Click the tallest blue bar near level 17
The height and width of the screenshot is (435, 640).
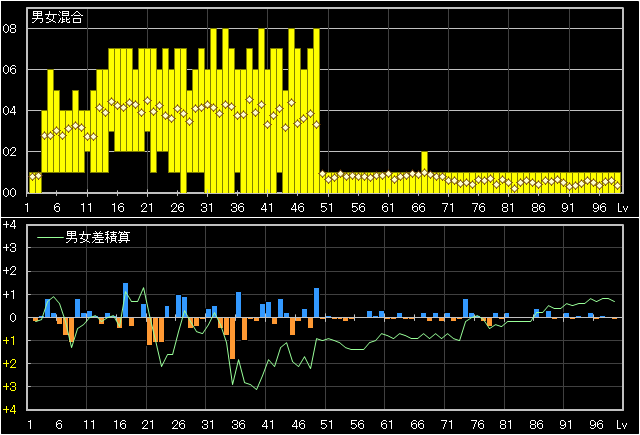point(126,300)
